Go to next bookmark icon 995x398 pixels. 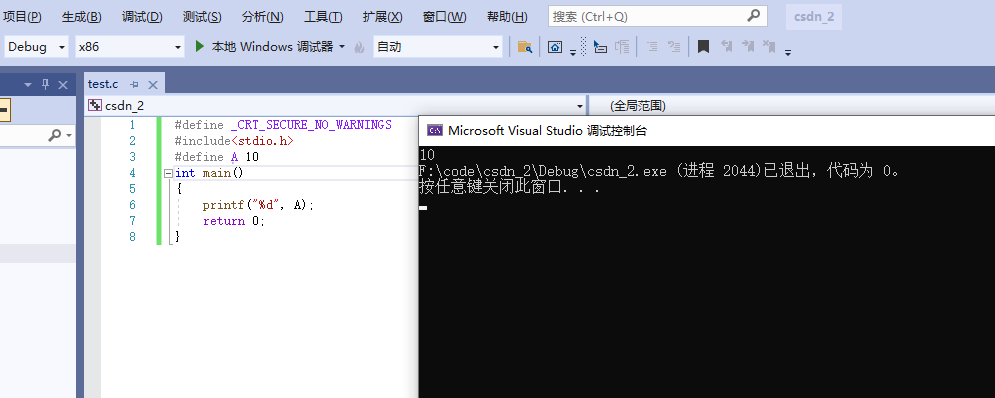(x=748, y=46)
